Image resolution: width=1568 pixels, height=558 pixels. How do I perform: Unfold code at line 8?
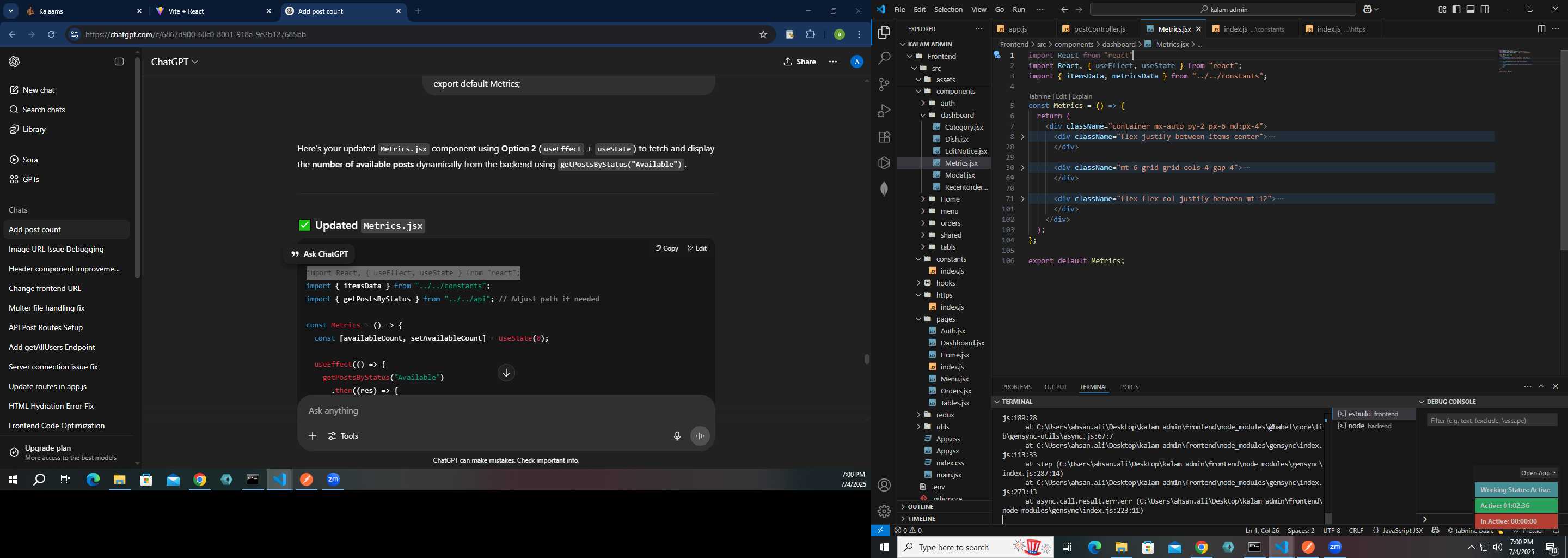[1022, 137]
